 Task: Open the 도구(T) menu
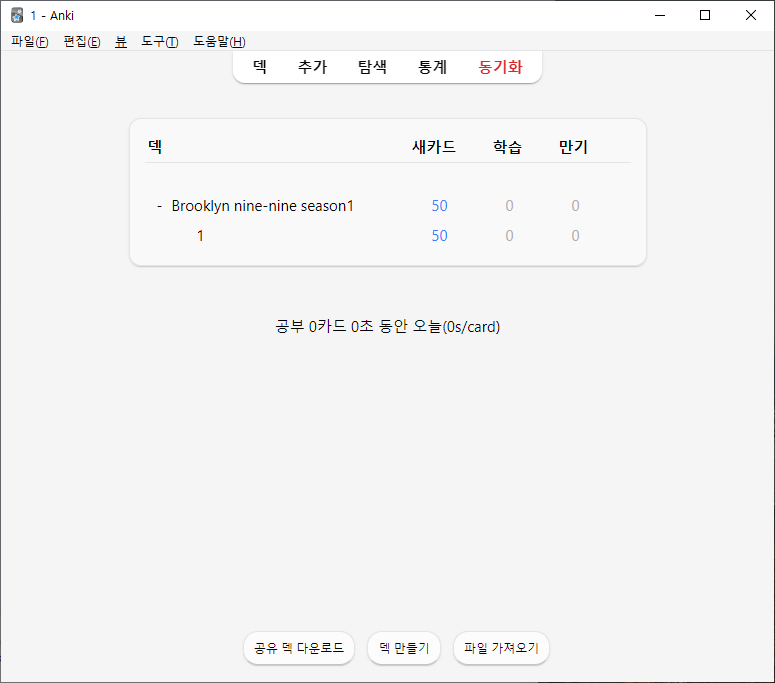160,42
